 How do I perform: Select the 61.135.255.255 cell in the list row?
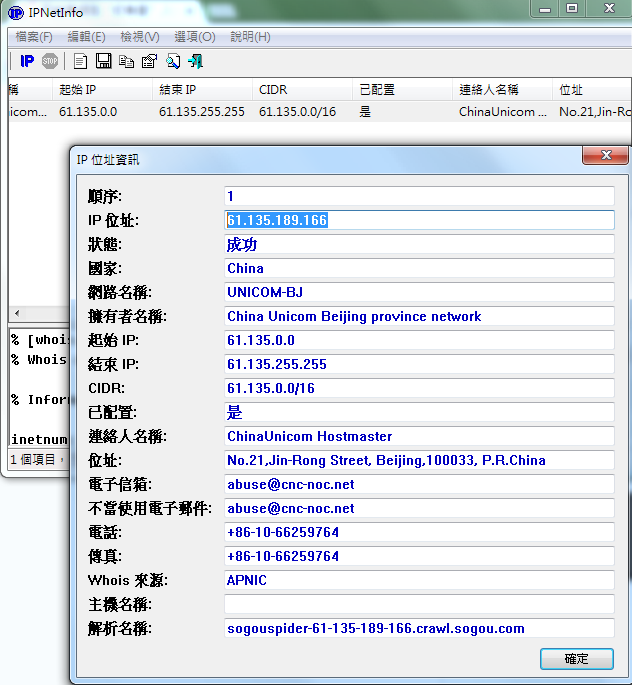(202, 112)
